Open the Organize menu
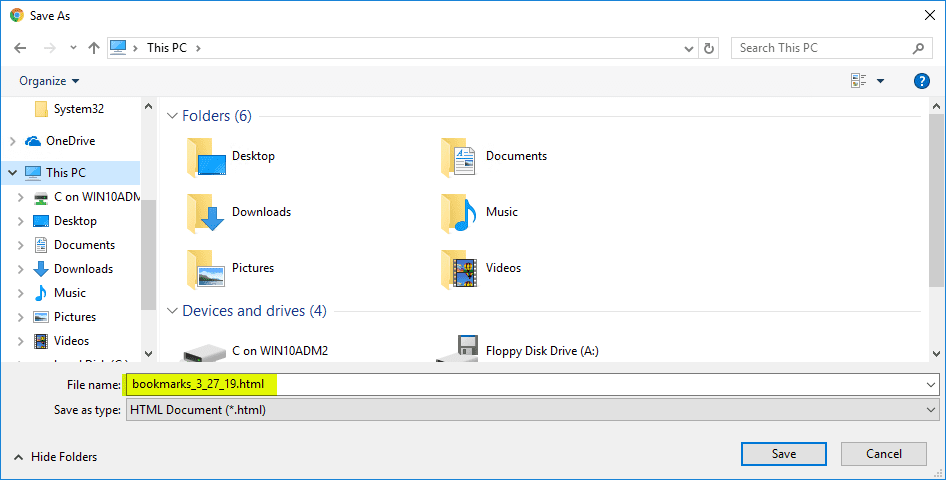 click(49, 81)
